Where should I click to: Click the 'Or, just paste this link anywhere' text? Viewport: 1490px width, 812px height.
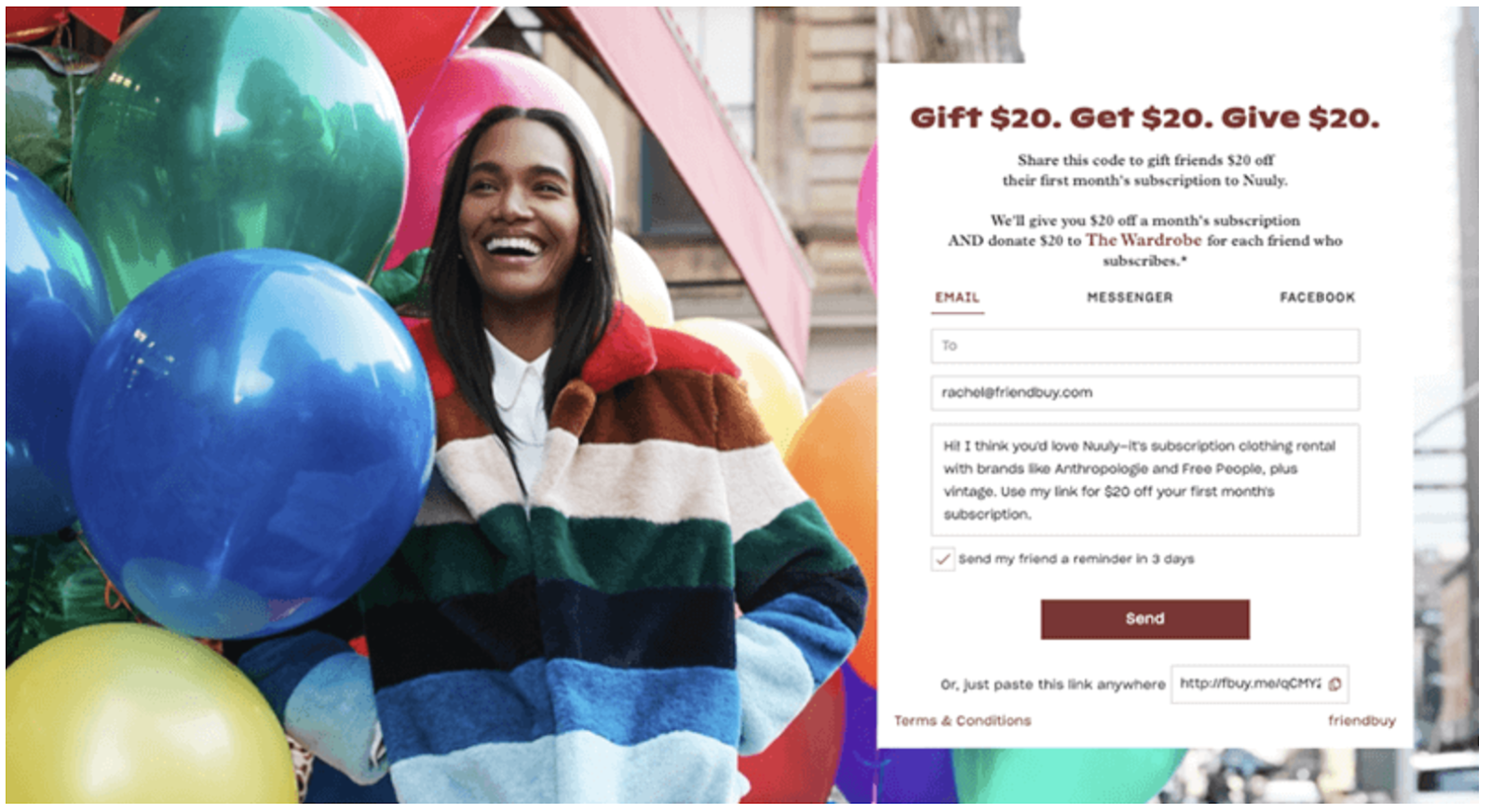tap(1052, 684)
